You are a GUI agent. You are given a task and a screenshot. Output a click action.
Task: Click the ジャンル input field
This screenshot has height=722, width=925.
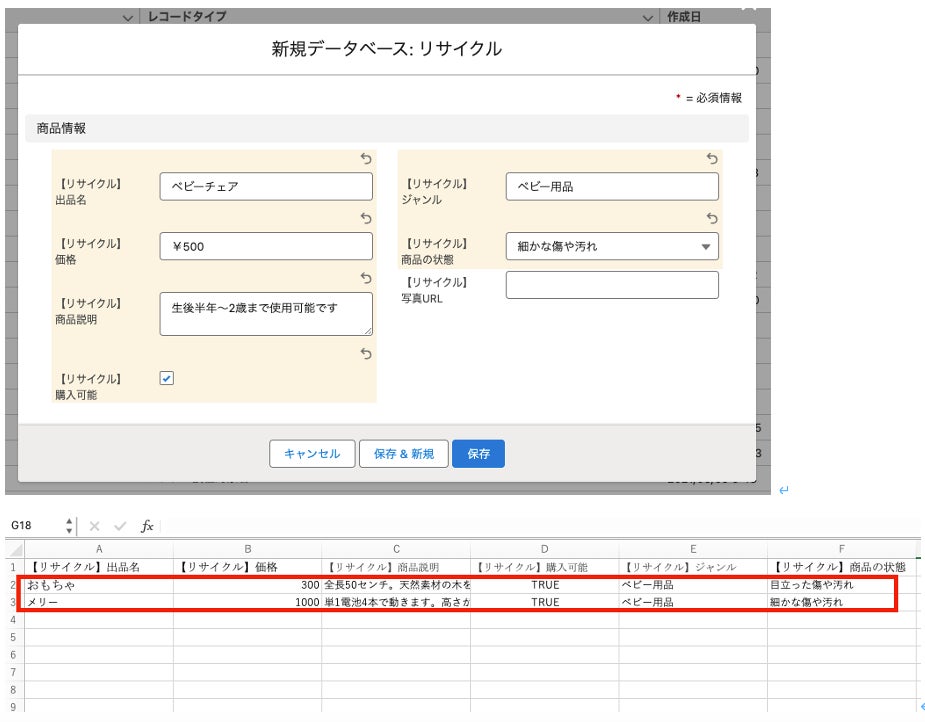click(x=612, y=186)
